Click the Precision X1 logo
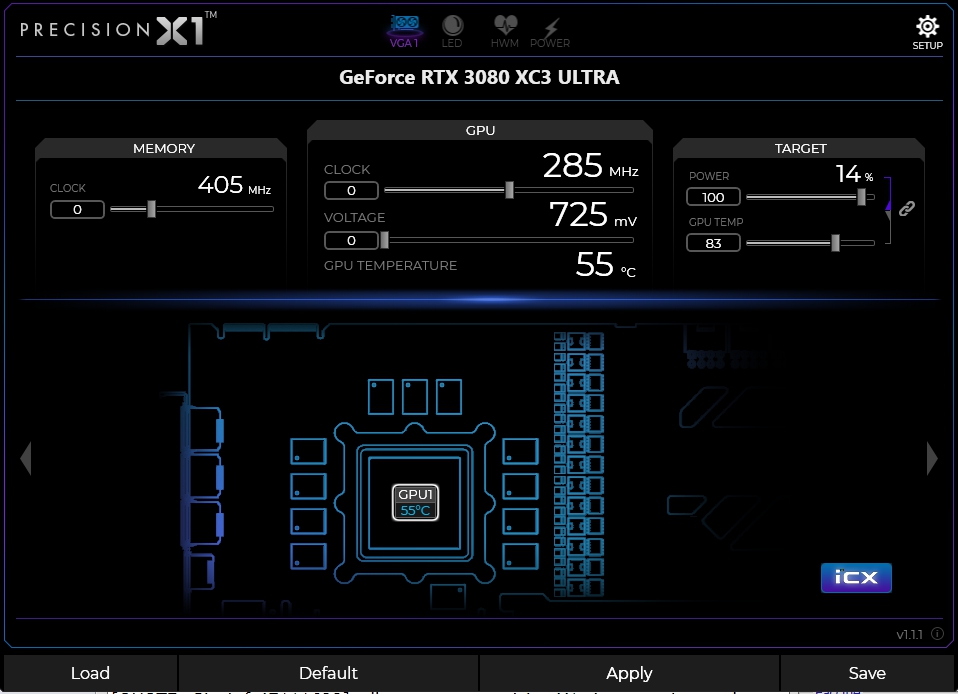Viewport: 958px width, 694px height. (119, 29)
